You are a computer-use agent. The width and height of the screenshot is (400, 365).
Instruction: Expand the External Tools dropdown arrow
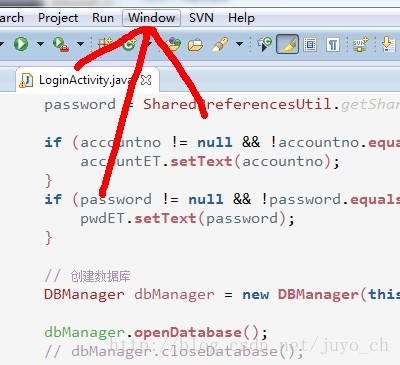tap(80, 44)
